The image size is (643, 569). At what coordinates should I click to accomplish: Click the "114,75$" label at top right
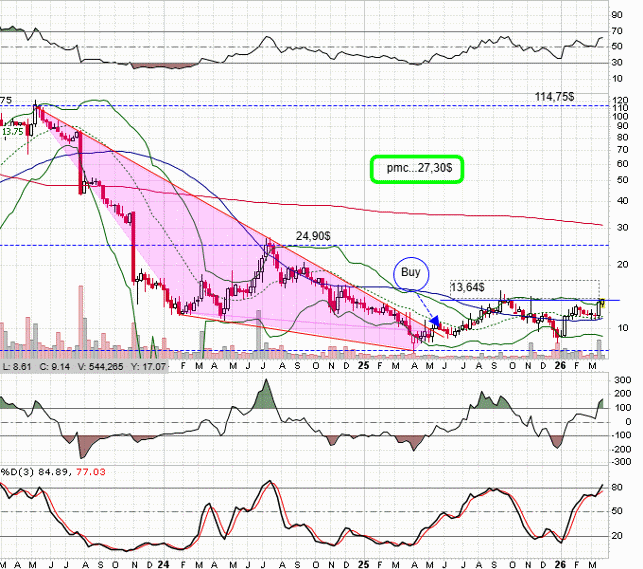pyautogui.click(x=553, y=96)
